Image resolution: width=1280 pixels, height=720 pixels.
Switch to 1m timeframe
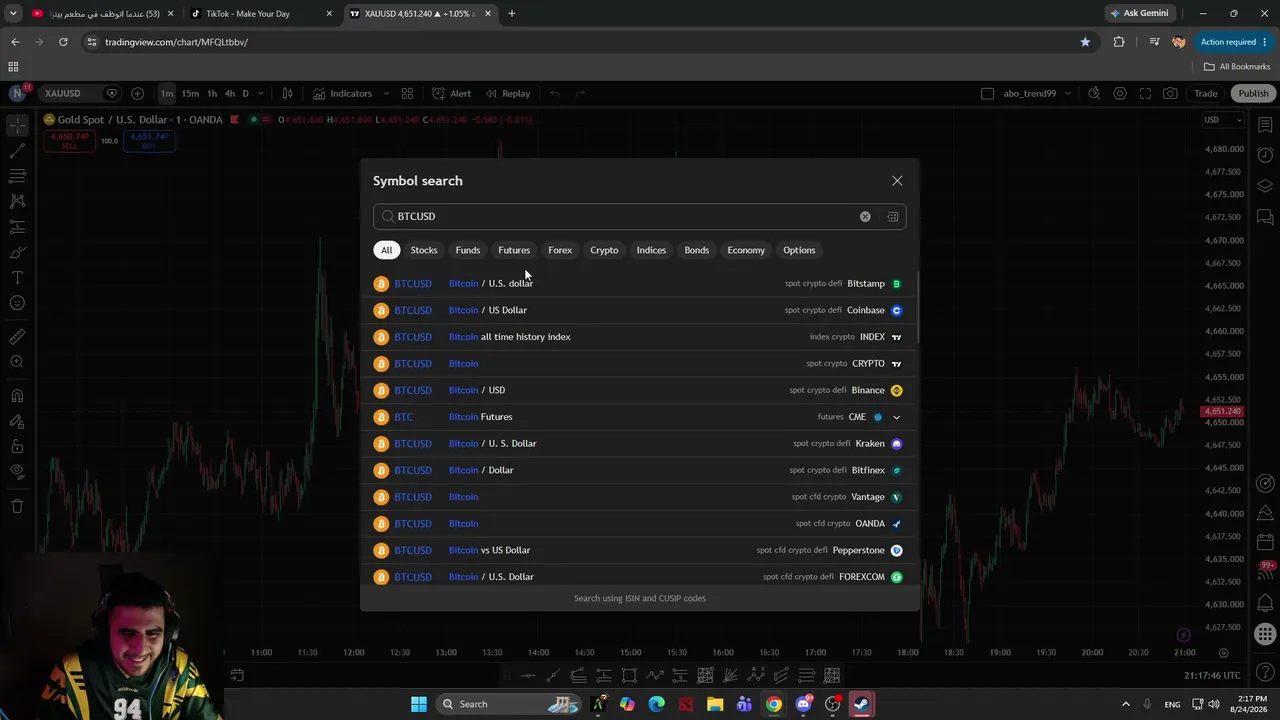167,93
